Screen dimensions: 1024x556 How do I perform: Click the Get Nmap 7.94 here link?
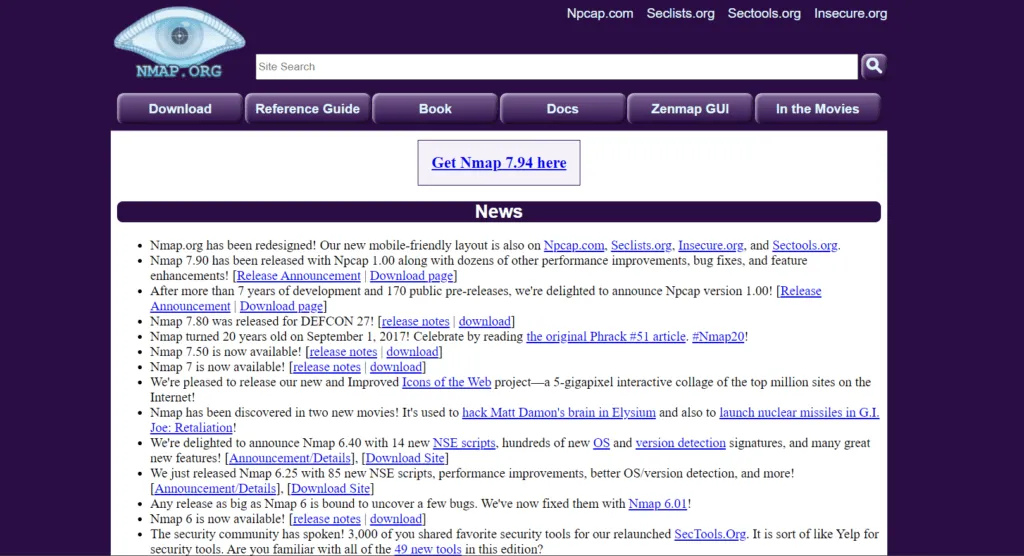(498, 163)
